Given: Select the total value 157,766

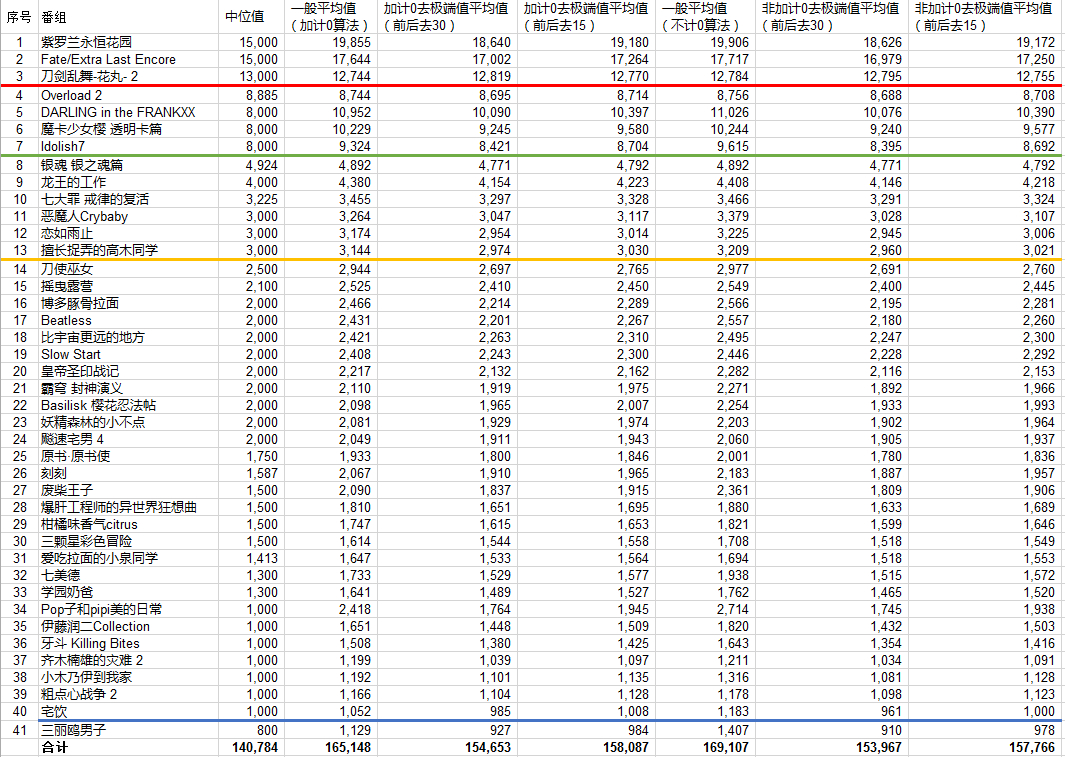Looking at the screenshot, I should (x=1032, y=746).
